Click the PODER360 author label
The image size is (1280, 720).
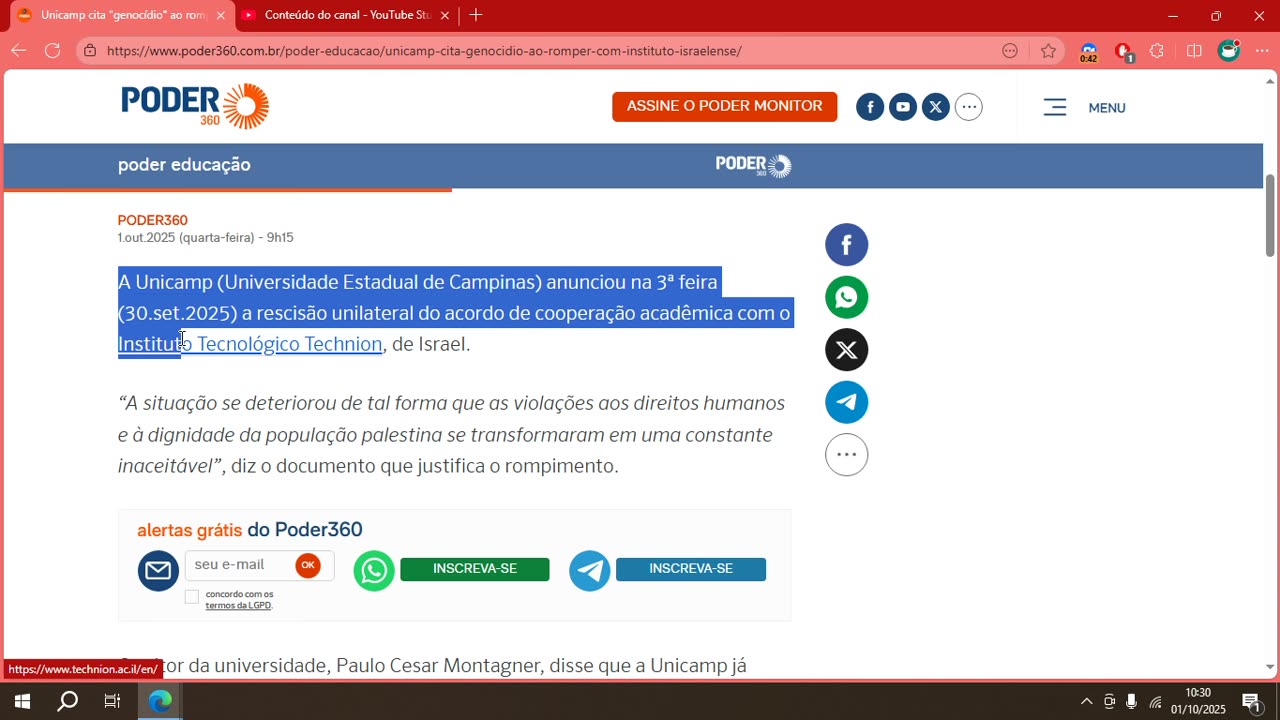(x=153, y=220)
